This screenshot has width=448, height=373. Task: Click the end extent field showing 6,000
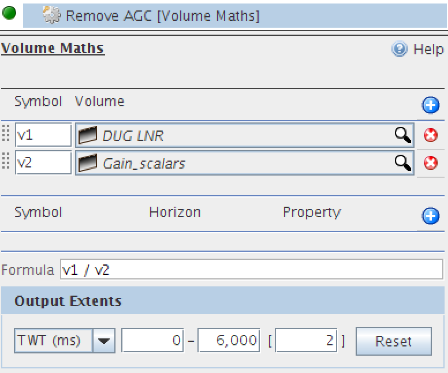click(x=229, y=340)
